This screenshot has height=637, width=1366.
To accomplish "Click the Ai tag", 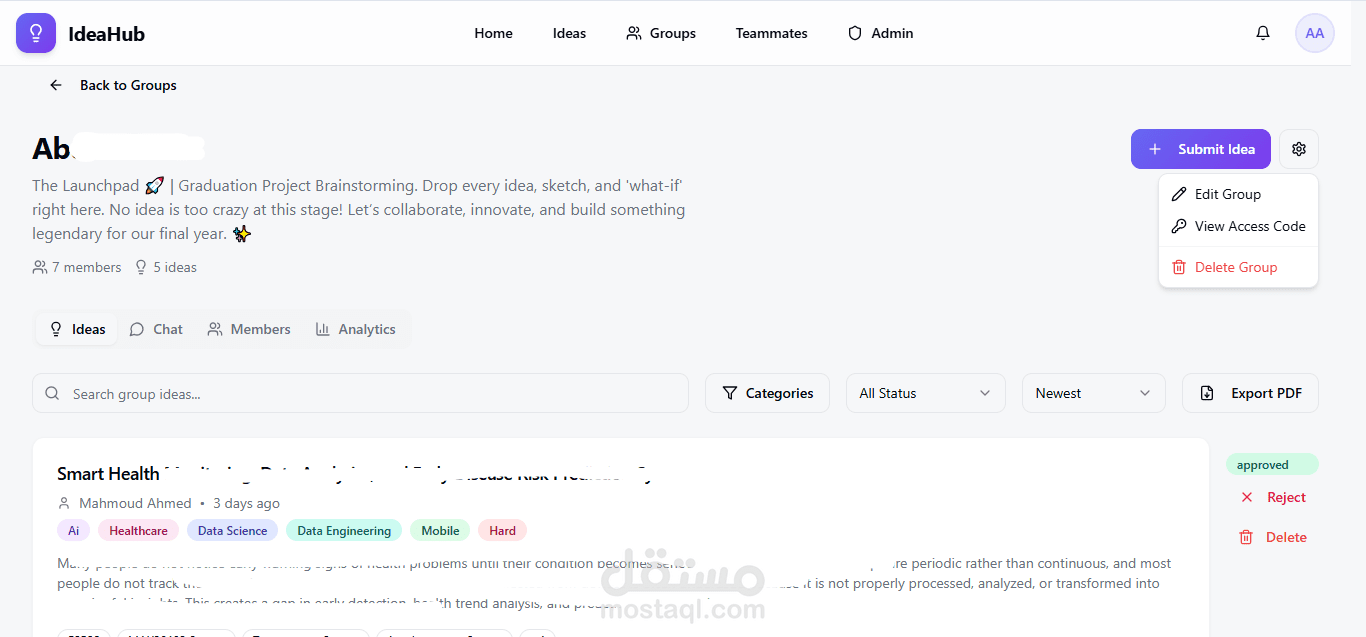I will pos(74,531).
